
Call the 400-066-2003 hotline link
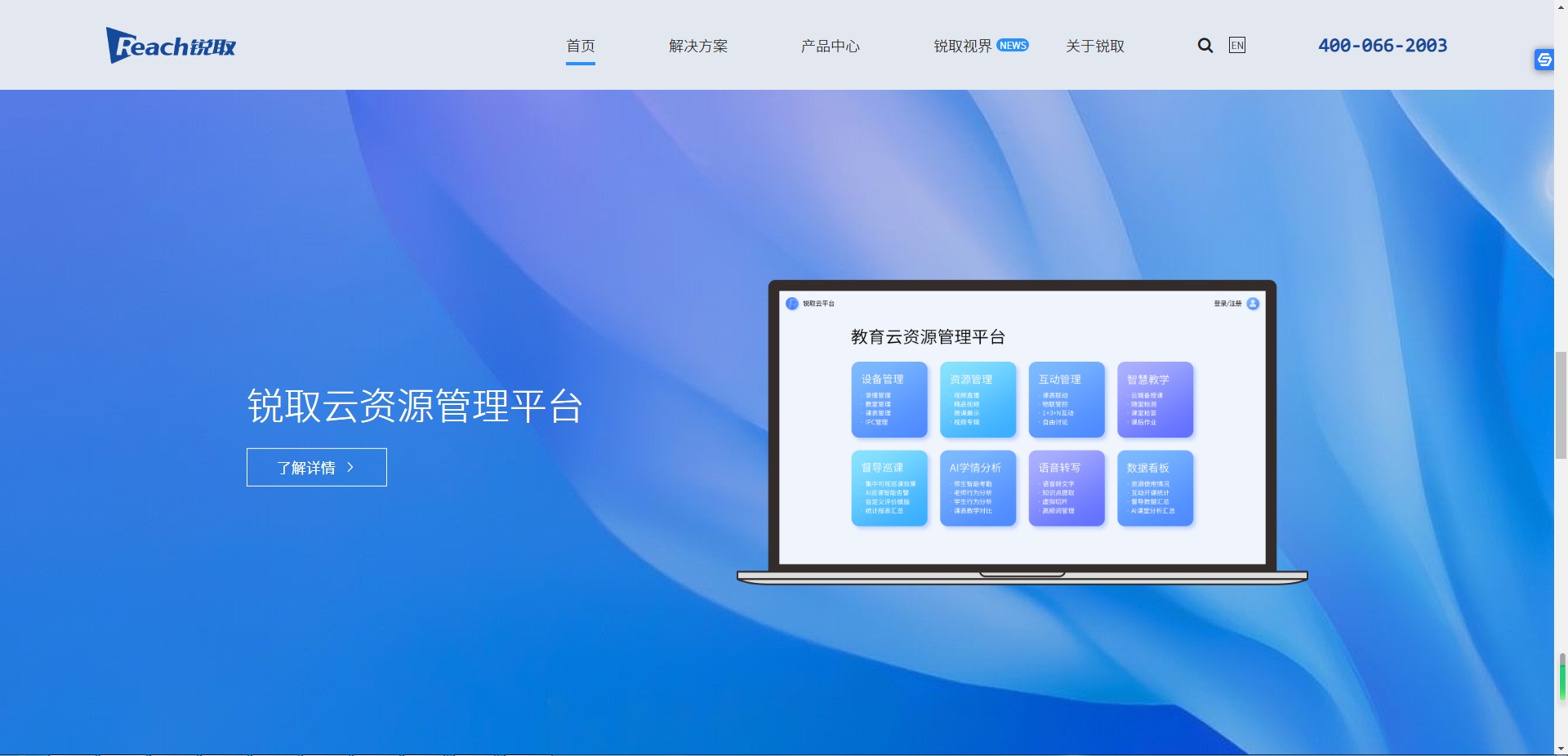click(x=1382, y=46)
